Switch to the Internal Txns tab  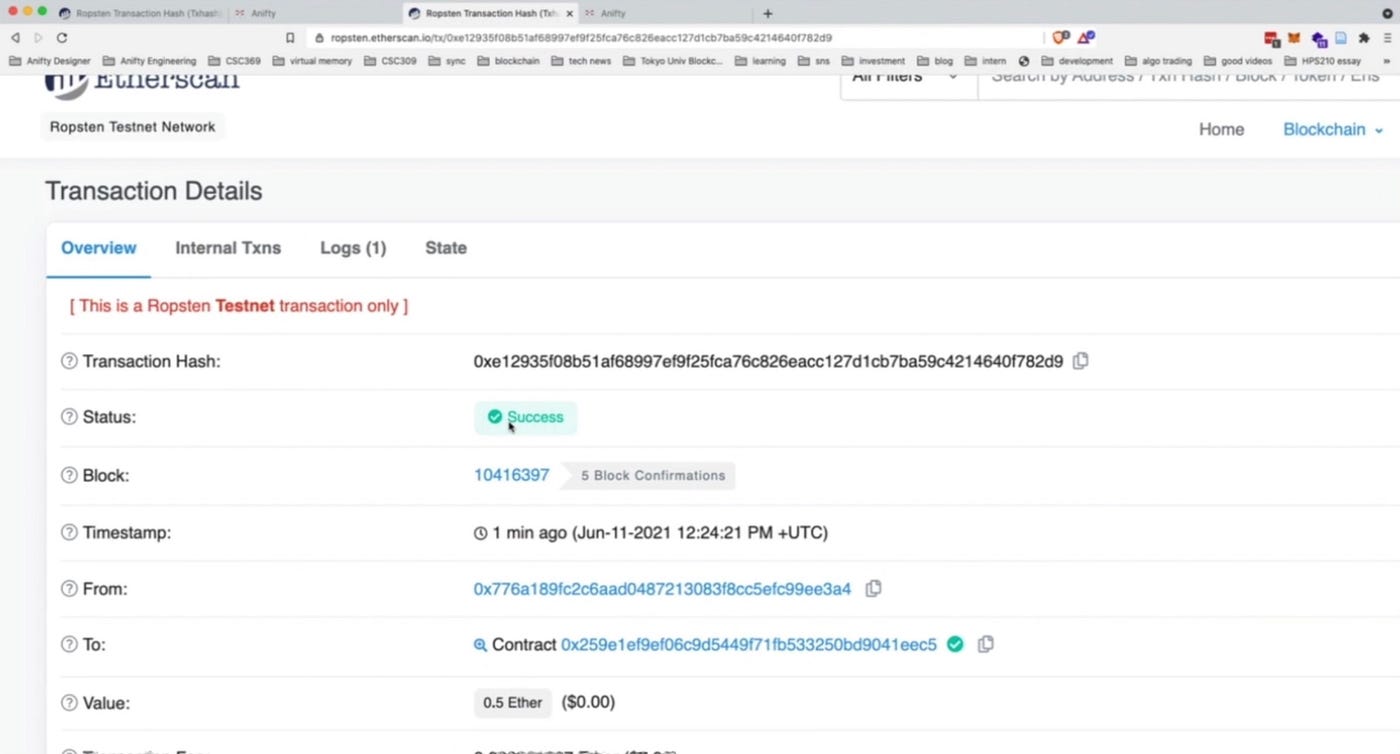[x=228, y=248]
